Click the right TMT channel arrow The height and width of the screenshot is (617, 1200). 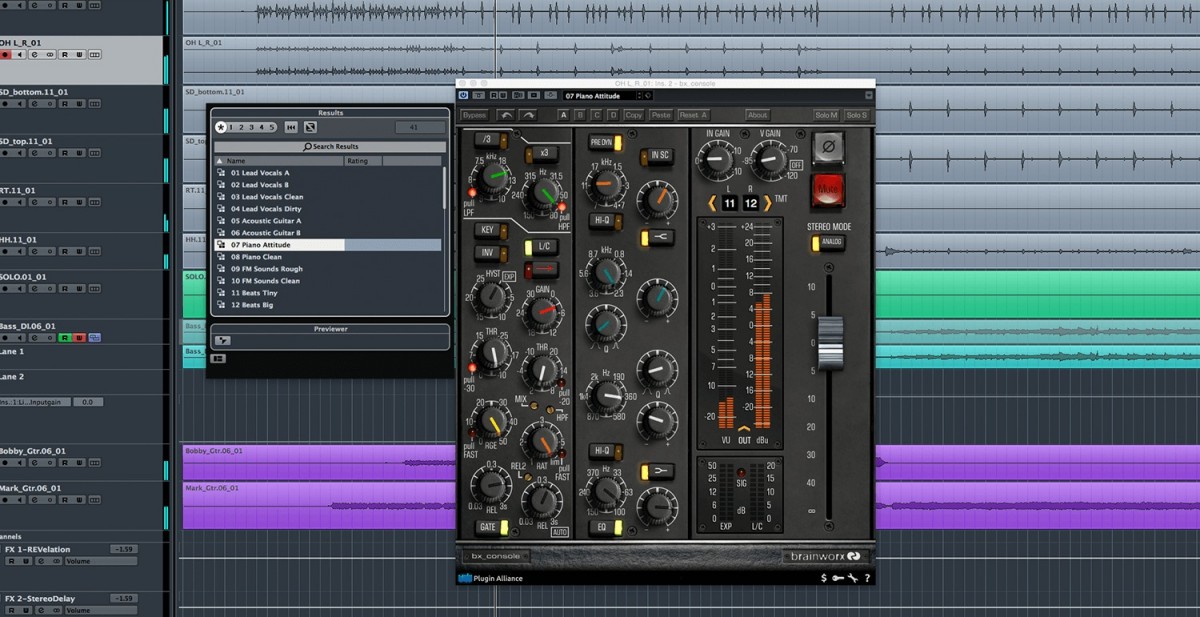tap(767, 203)
